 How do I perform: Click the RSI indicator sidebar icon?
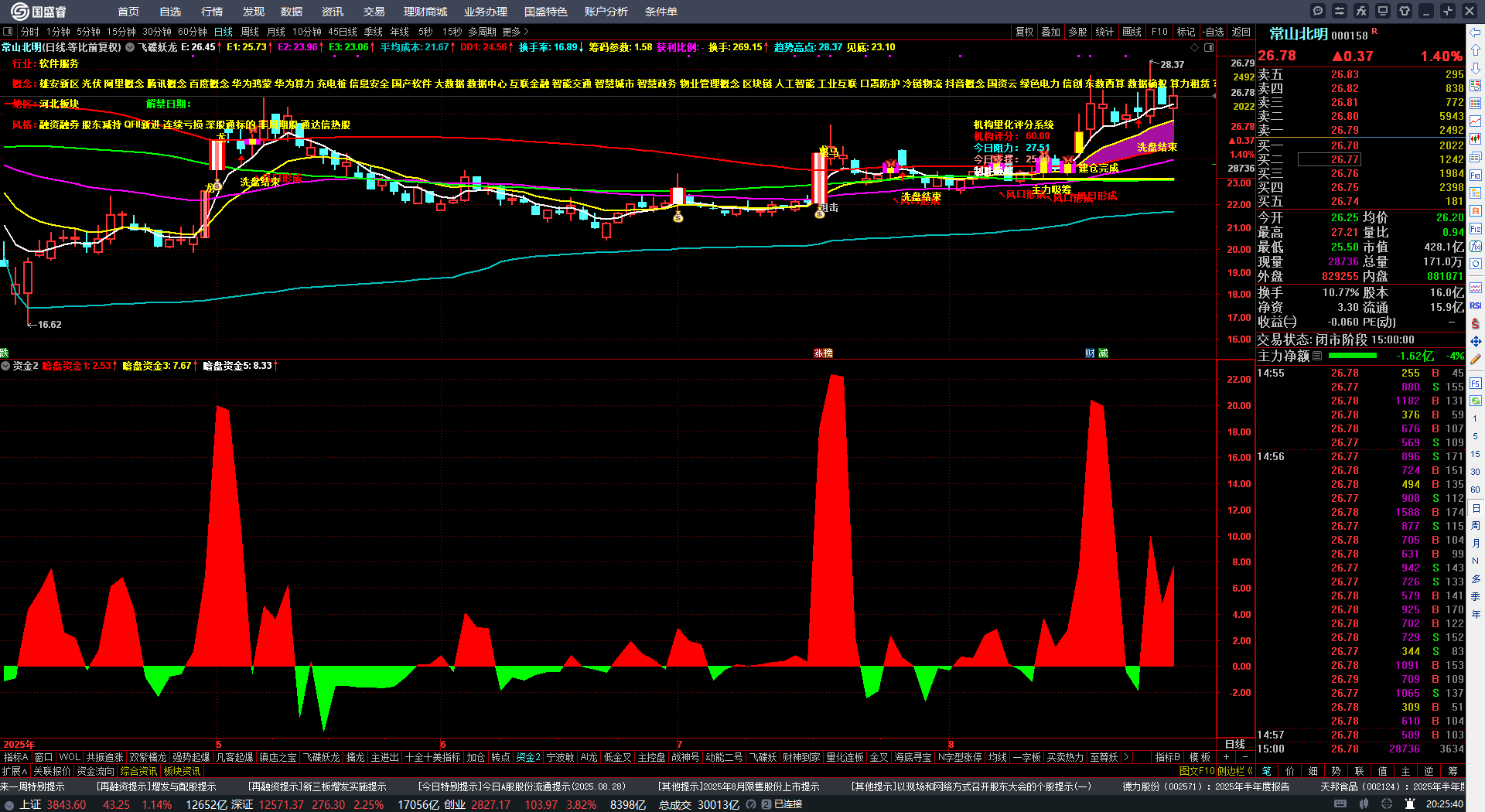1476,305
